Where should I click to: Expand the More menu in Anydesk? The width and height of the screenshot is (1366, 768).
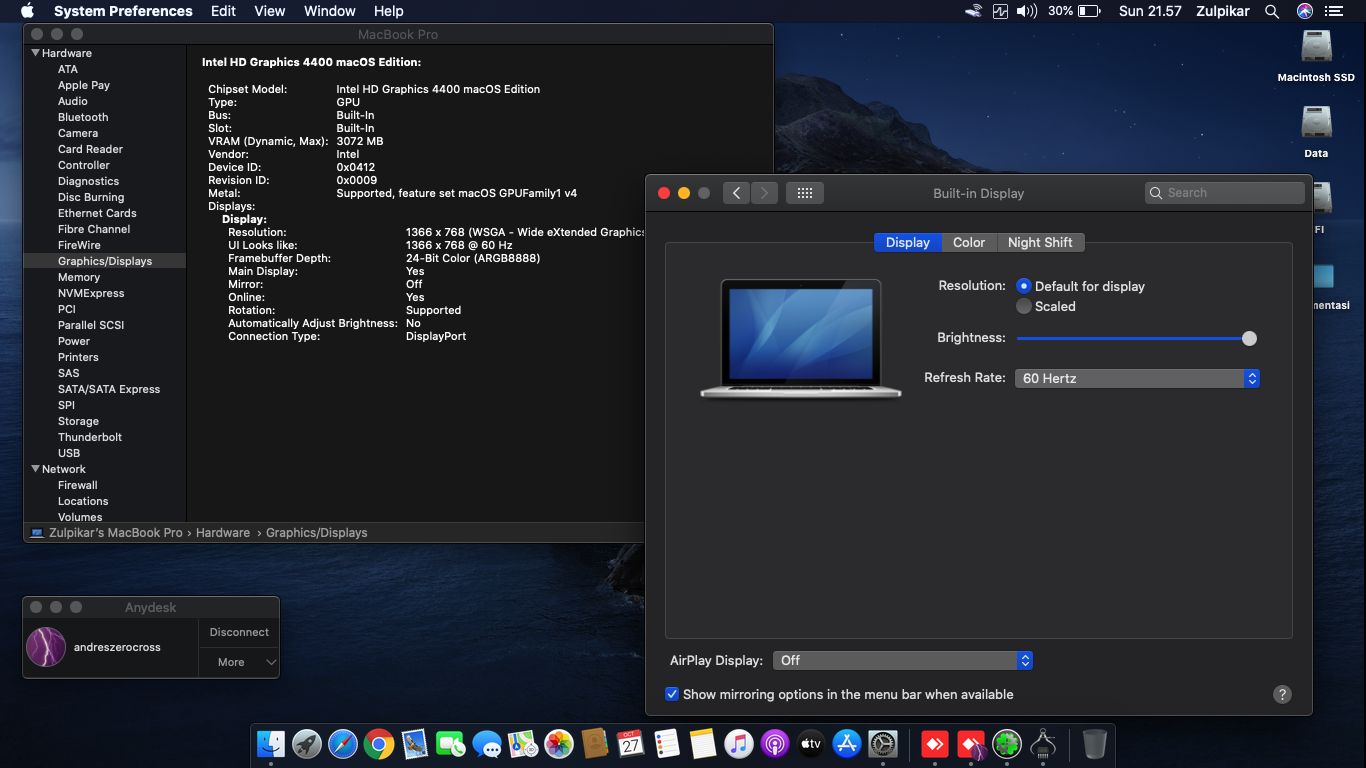[239, 662]
